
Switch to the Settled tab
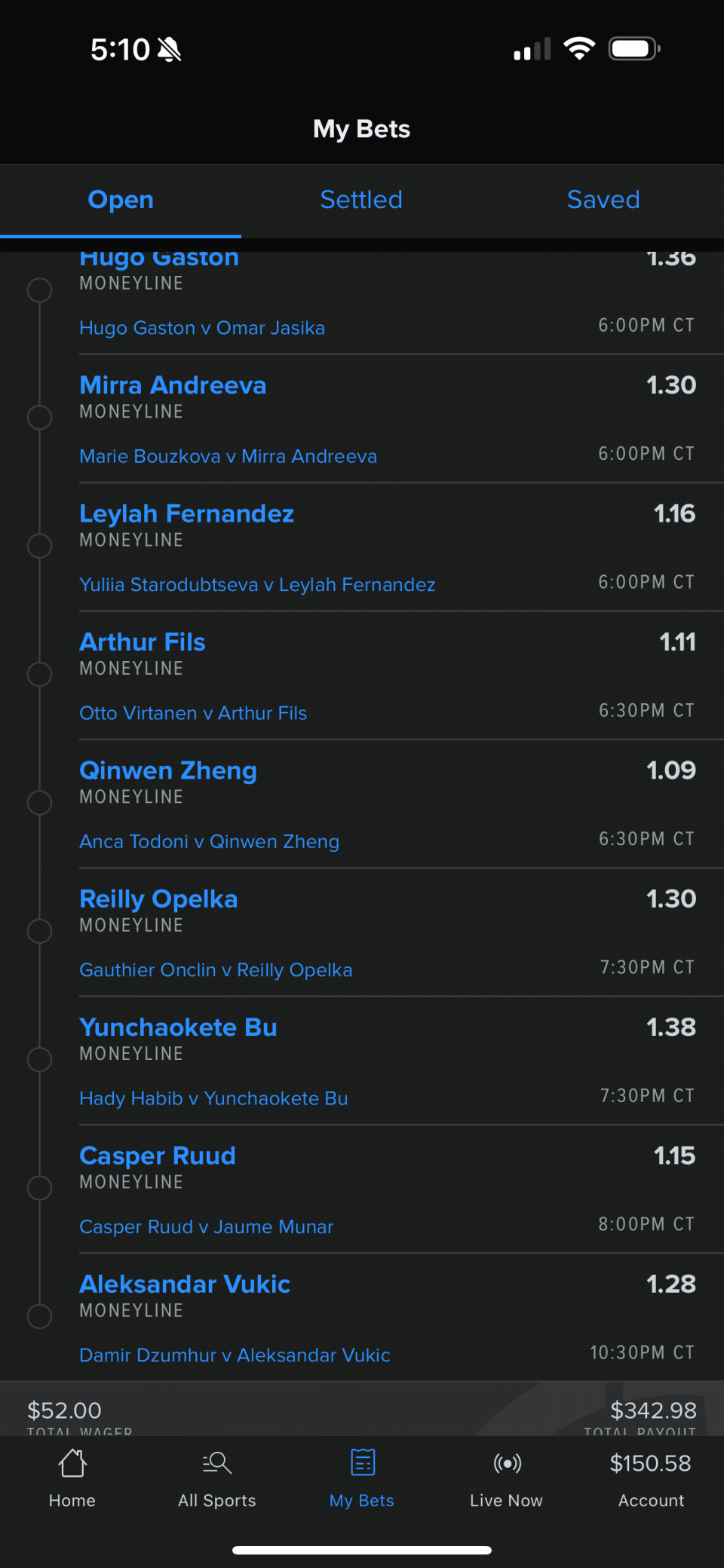[361, 200]
